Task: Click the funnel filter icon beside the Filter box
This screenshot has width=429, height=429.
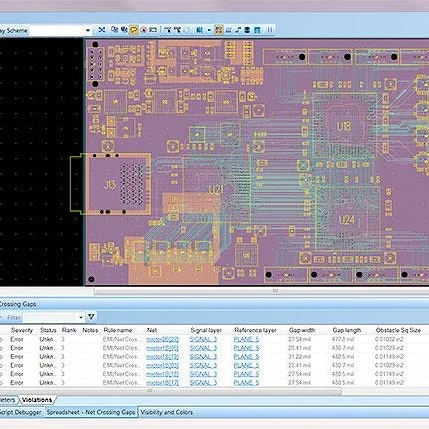Action: [91, 317]
